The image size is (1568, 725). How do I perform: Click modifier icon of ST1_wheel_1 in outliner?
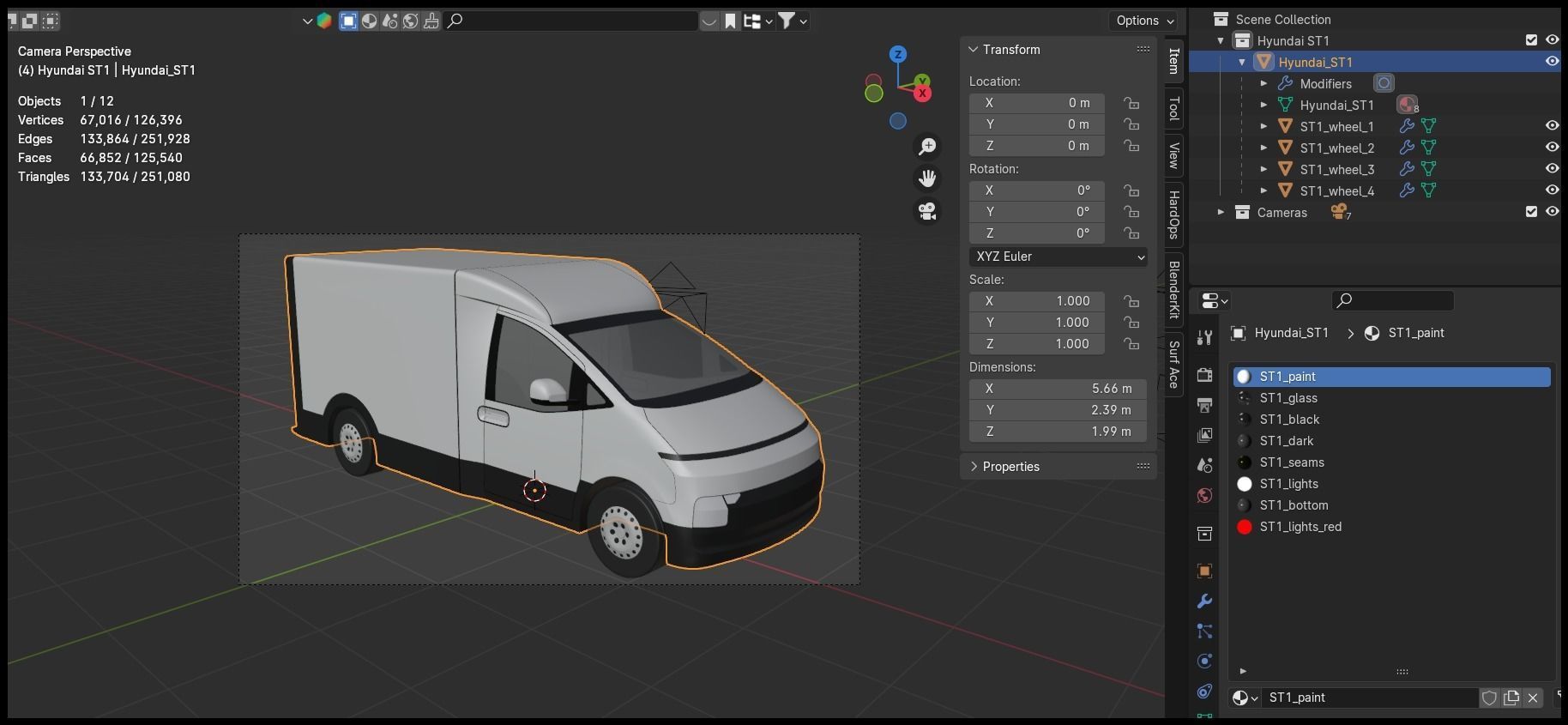1407,126
